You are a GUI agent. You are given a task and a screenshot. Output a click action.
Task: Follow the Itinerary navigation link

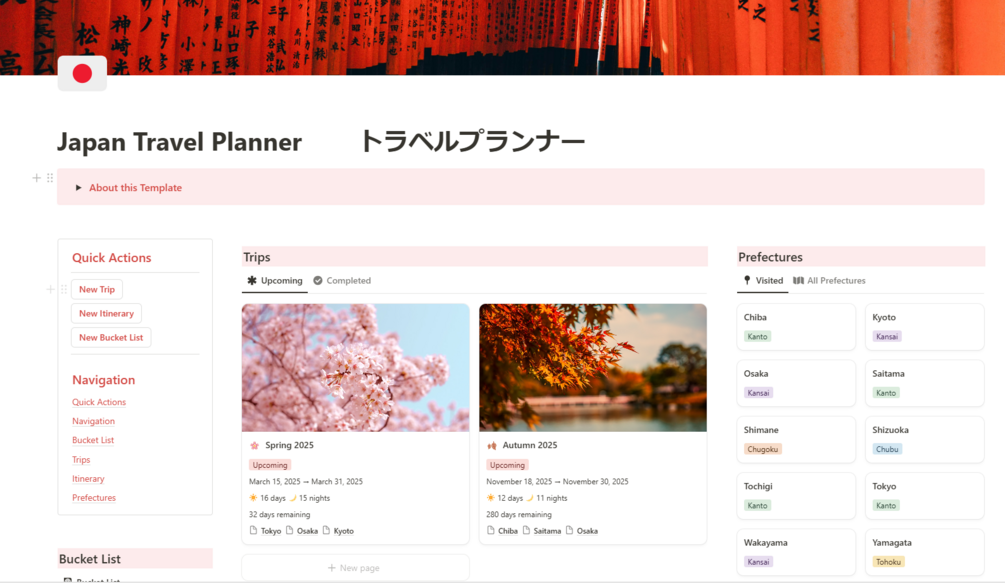click(88, 479)
